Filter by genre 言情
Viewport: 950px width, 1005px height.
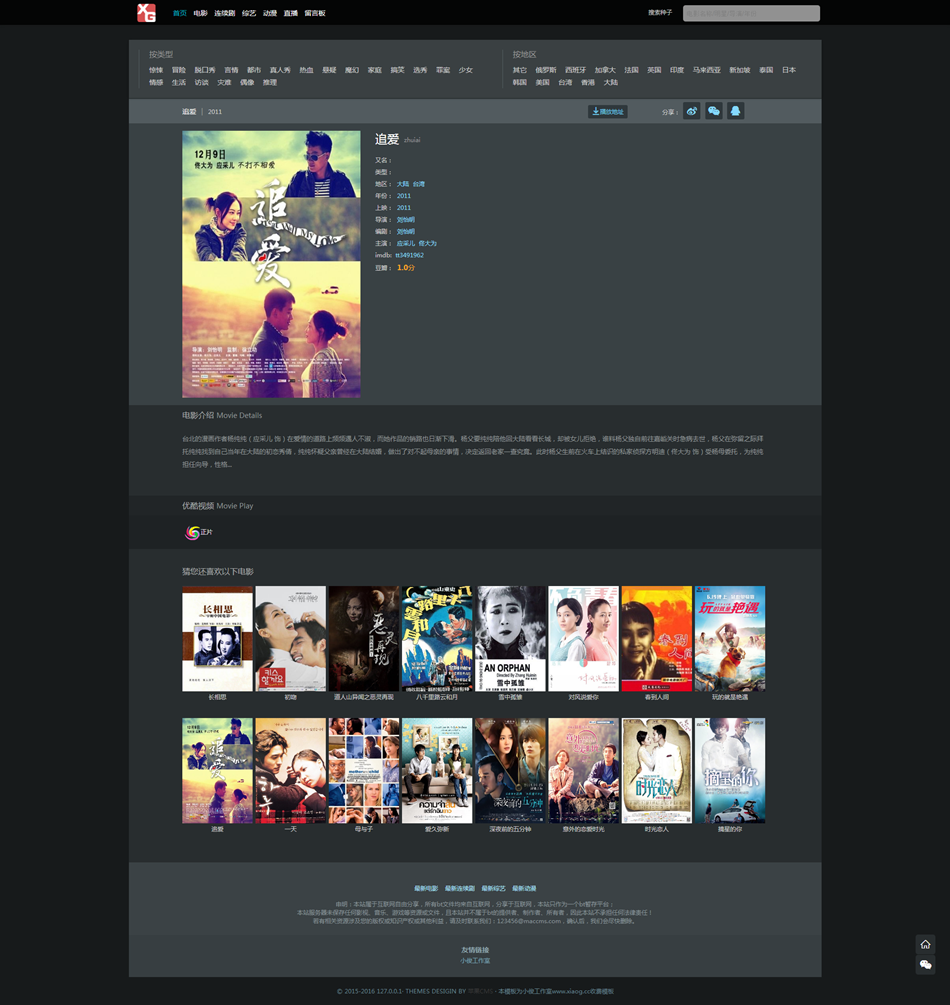231,71
